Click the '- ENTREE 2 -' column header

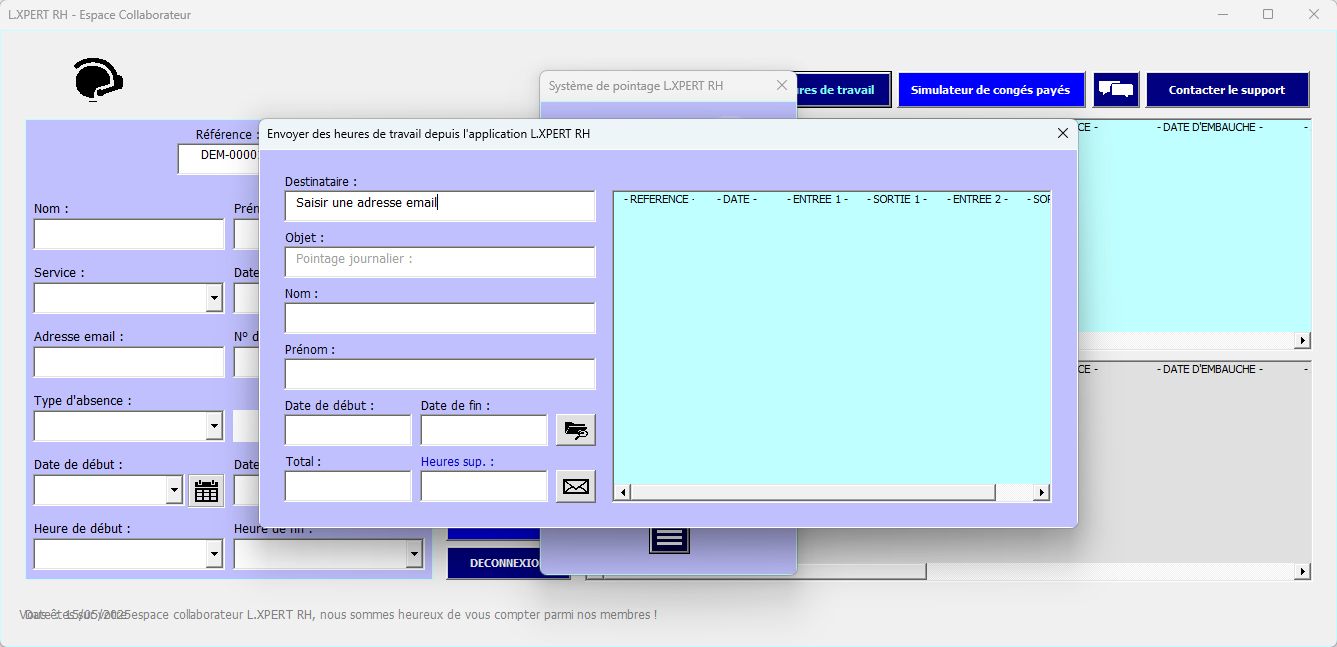point(977,199)
